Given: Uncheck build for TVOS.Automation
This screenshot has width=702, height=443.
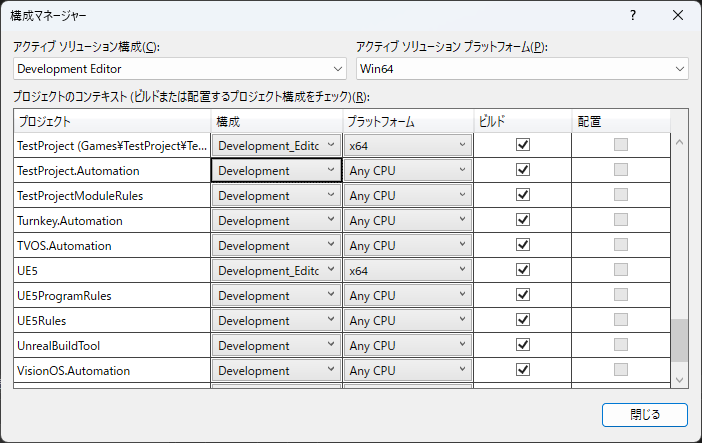Looking at the screenshot, I should tap(523, 245).
